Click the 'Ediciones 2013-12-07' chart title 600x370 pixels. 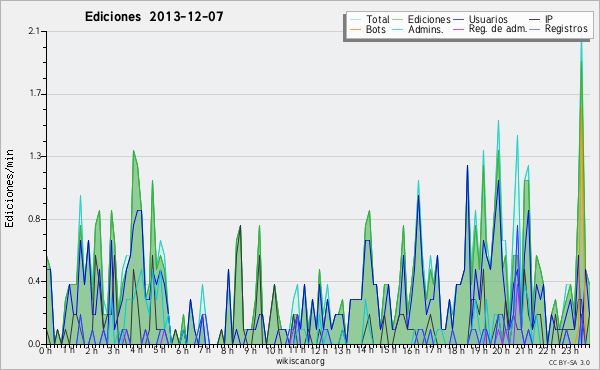154,17
